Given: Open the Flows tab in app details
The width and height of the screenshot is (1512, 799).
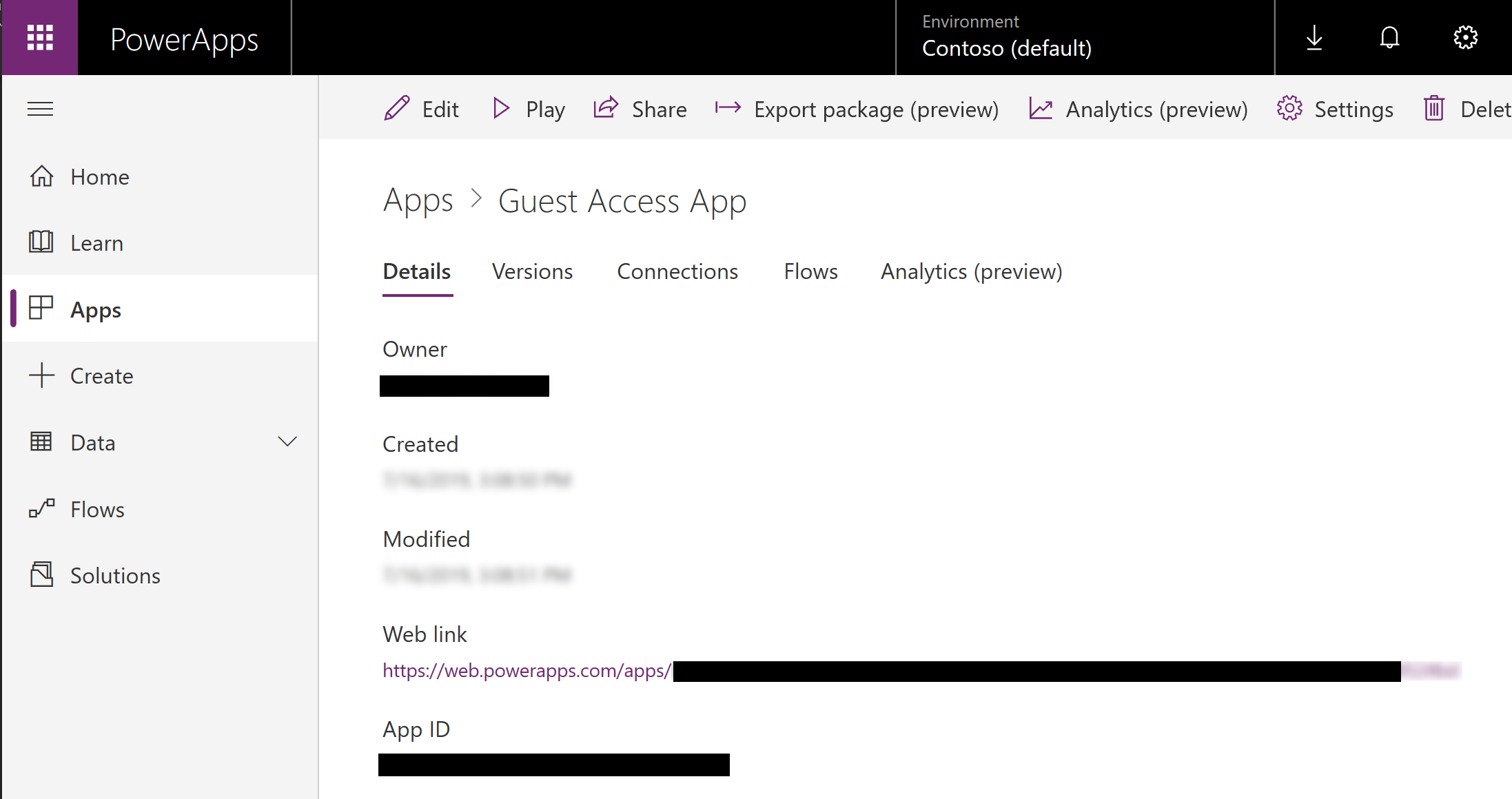Looking at the screenshot, I should point(810,271).
